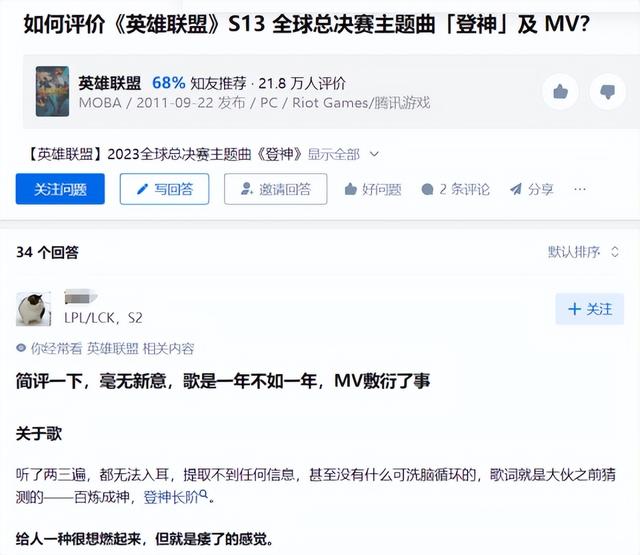Click the thumbs-down not recommend icon
The image size is (640, 555).
click(x=607, y=92)
